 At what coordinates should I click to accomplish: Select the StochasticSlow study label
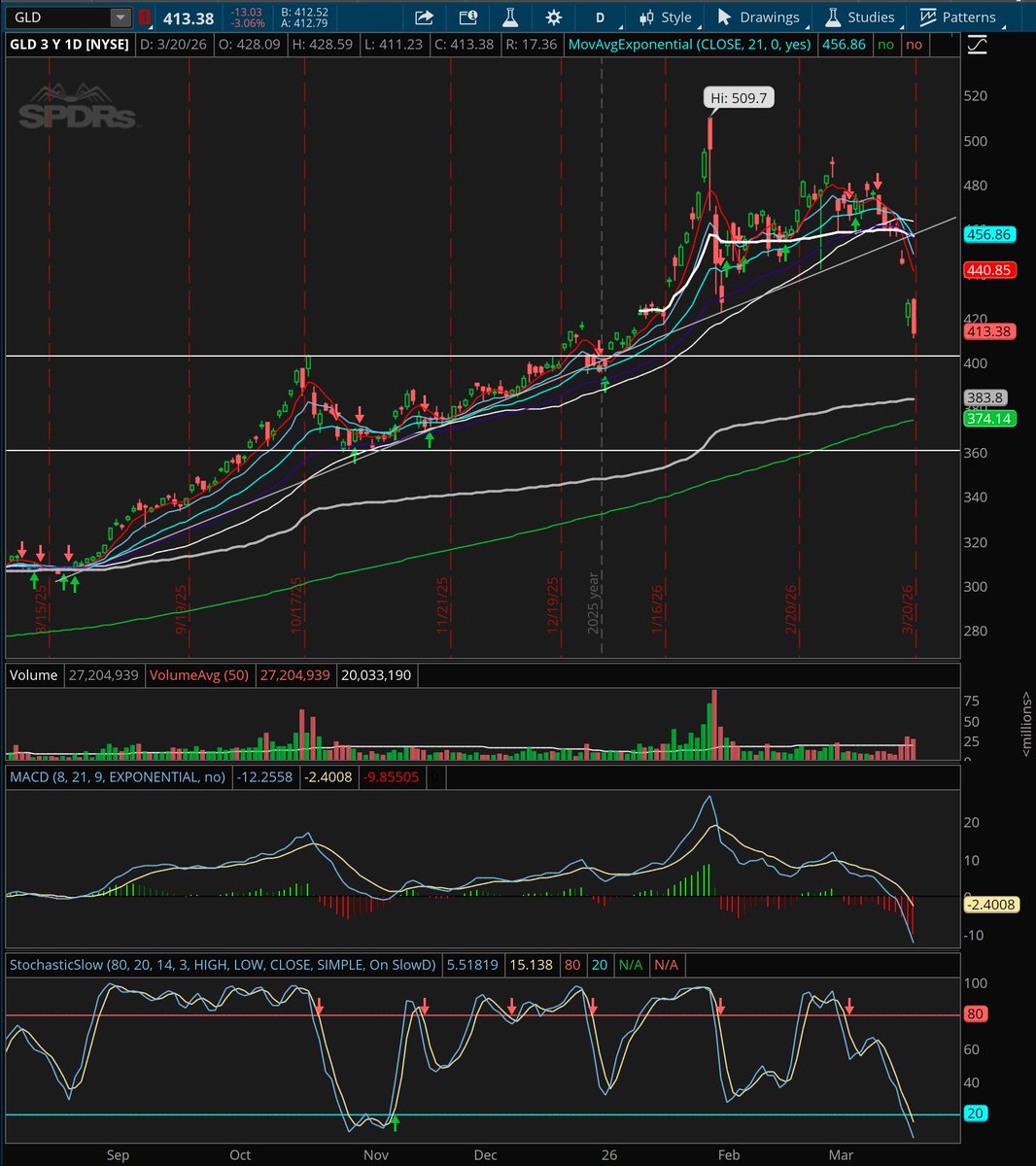(x=223, y=965)
